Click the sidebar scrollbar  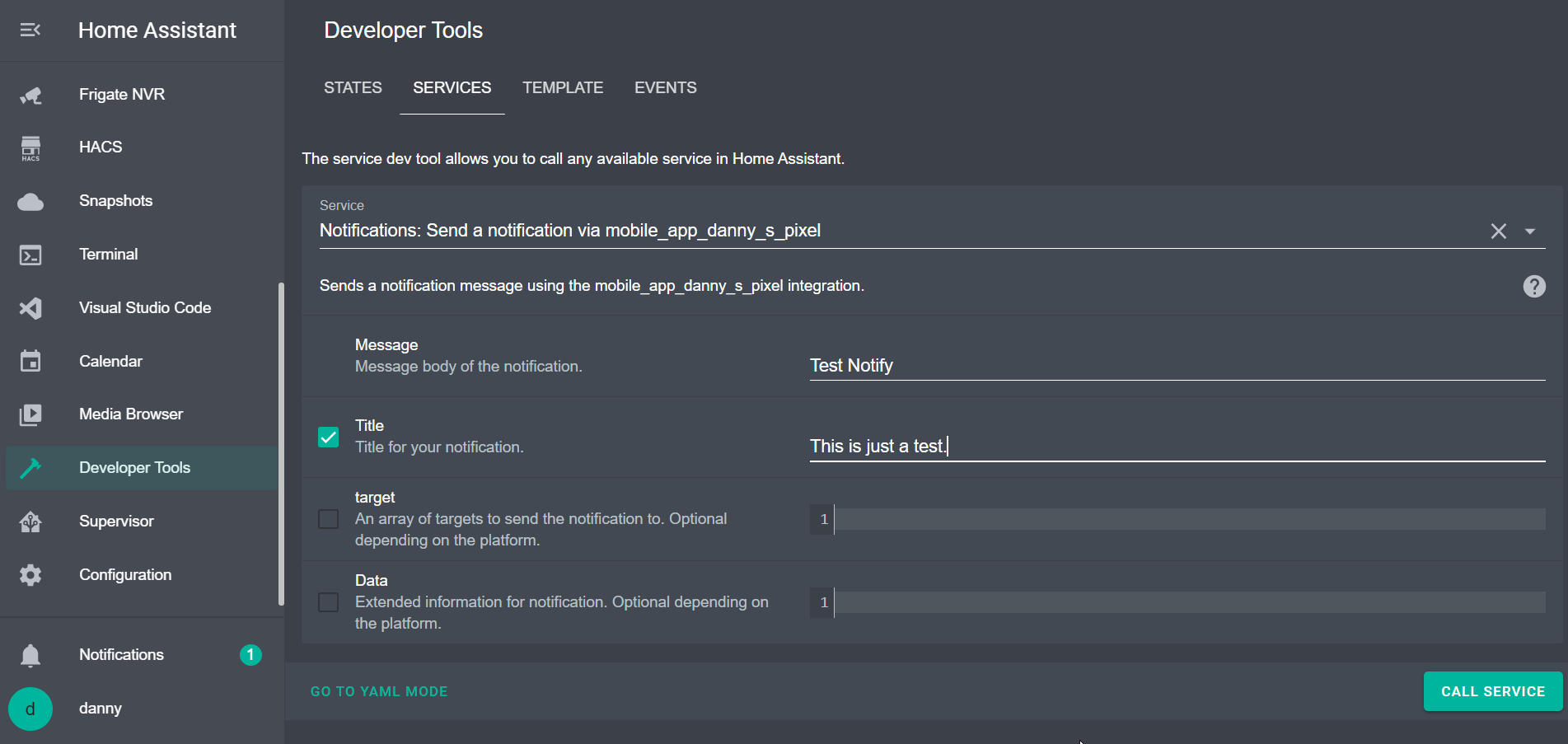(281, 445)
